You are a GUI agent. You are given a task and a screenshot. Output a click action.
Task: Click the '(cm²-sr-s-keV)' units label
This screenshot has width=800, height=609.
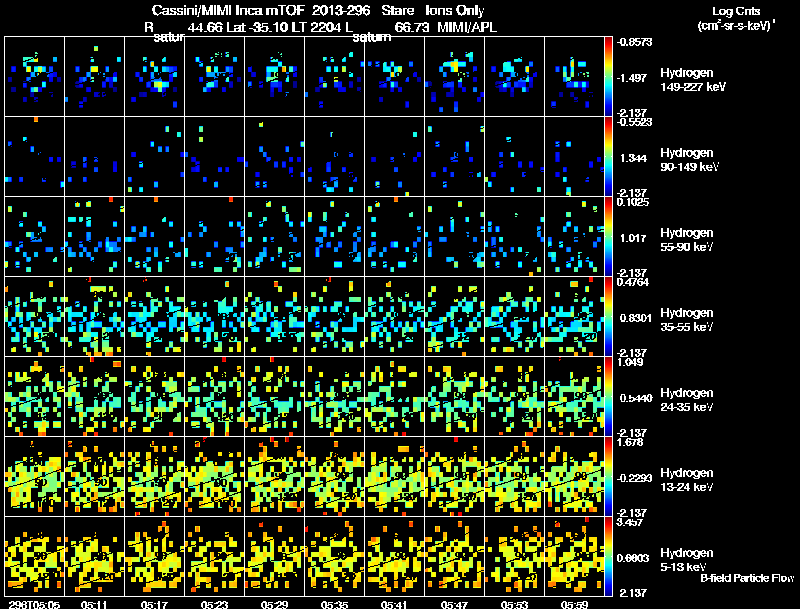736,26
